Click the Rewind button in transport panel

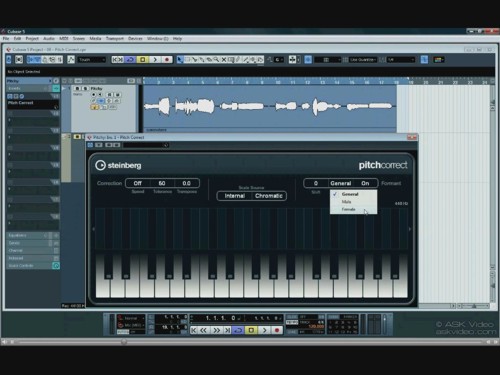[204, 330]
